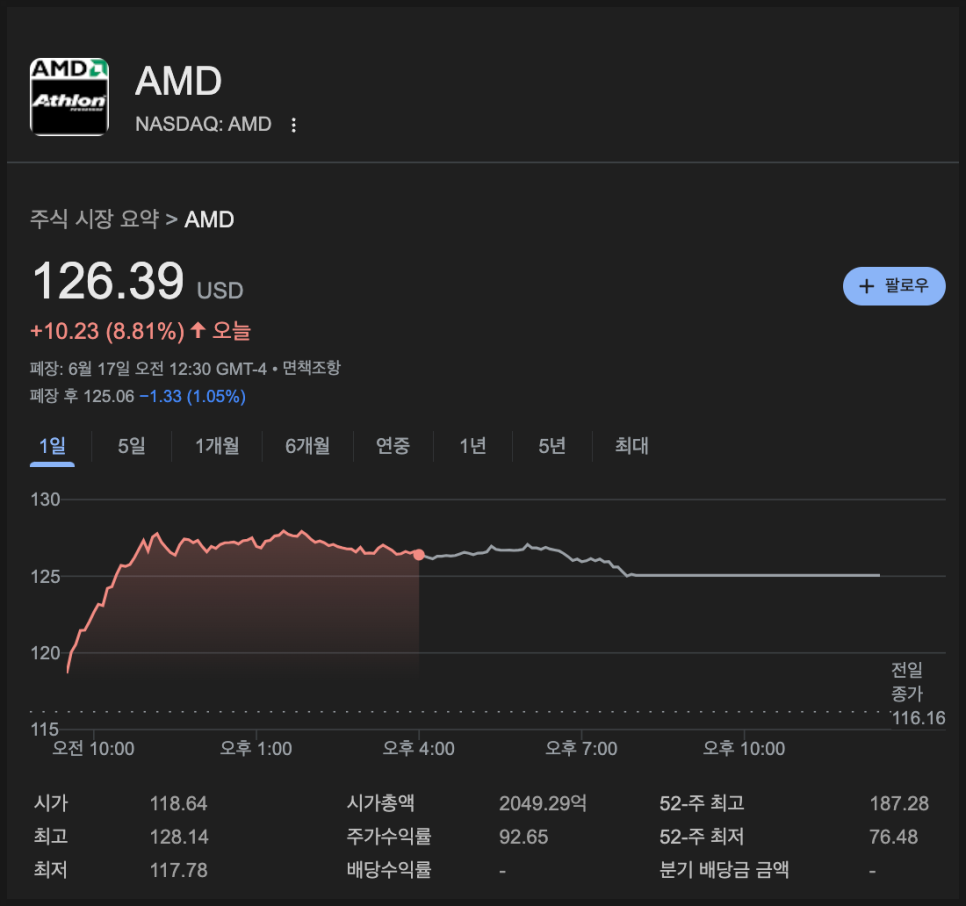The height and width of the screenshot is (906, 966).
Task: Click the 오후 7:00 time axis label
Action: click(x=581, y=748)
